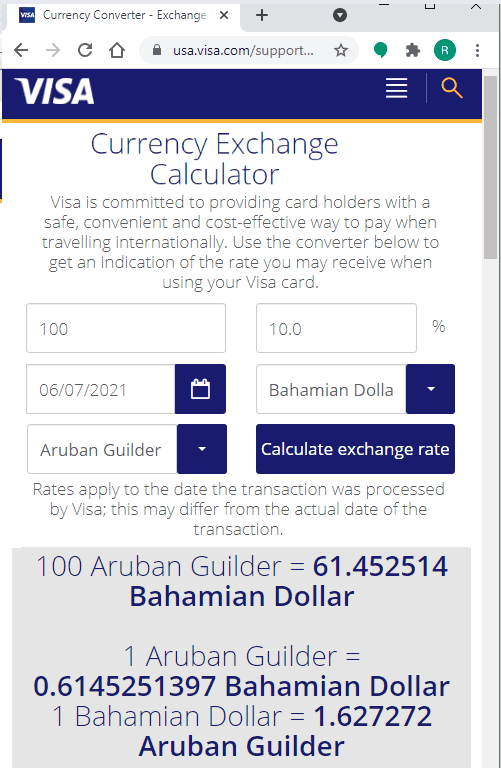The width and height of the screenshot is (501, 768).
Task: Click the bank fee field showing 10.0
Action: click(x=336, y=328)
